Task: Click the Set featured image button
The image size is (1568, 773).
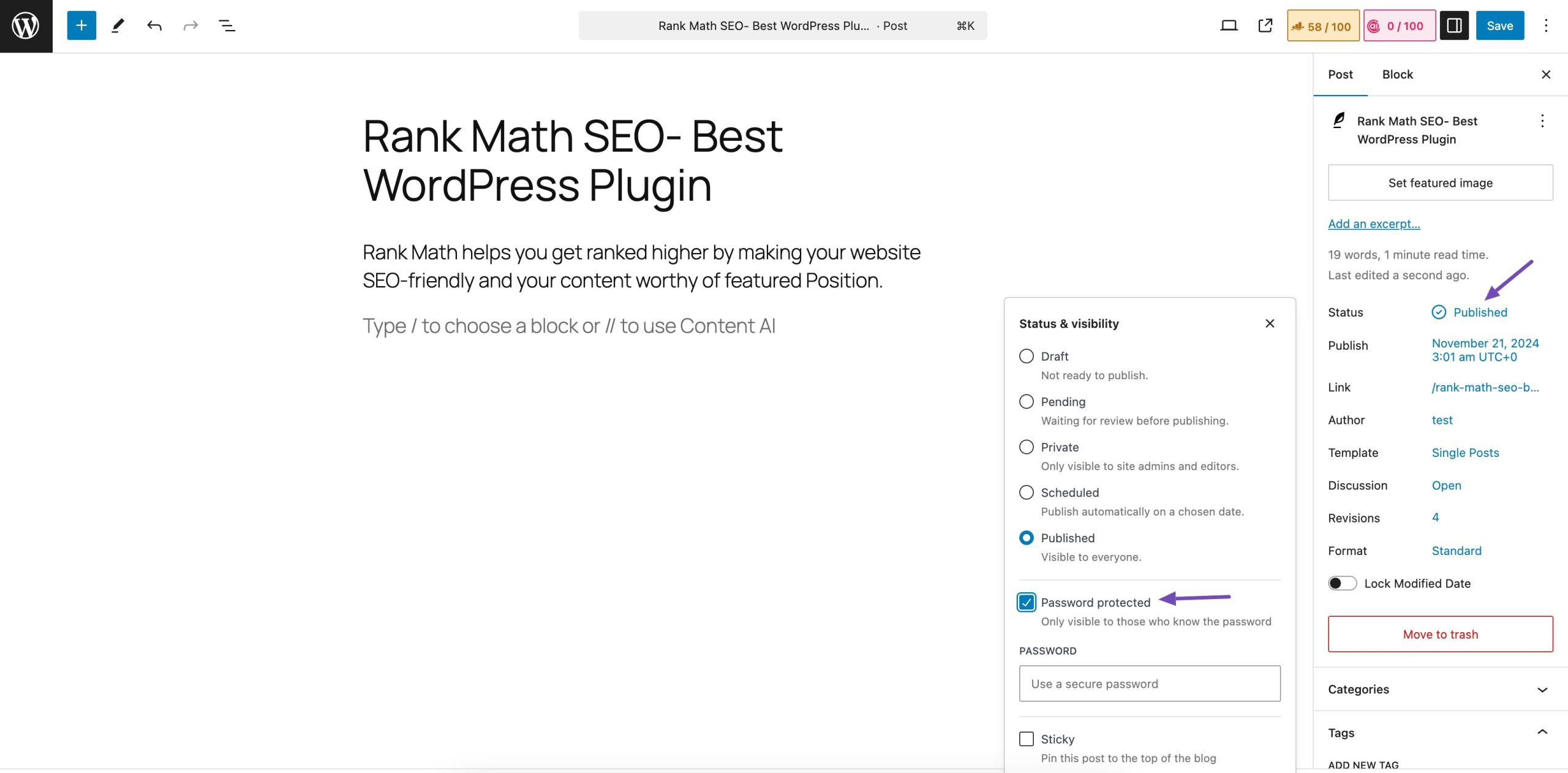Action: (1441, 183)
